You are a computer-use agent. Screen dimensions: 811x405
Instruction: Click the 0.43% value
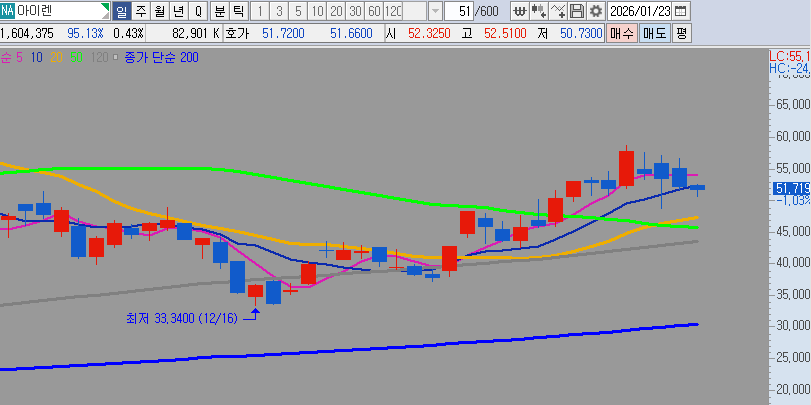pos(128,34)
